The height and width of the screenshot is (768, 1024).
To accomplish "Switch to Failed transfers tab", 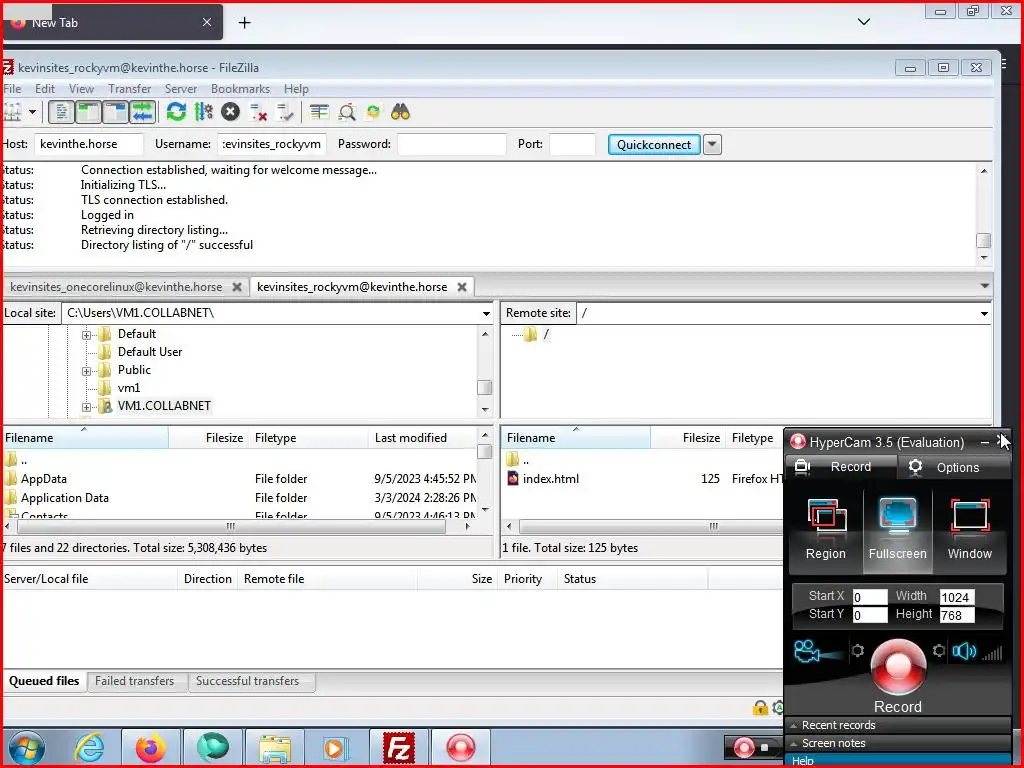I will [135, 681].
